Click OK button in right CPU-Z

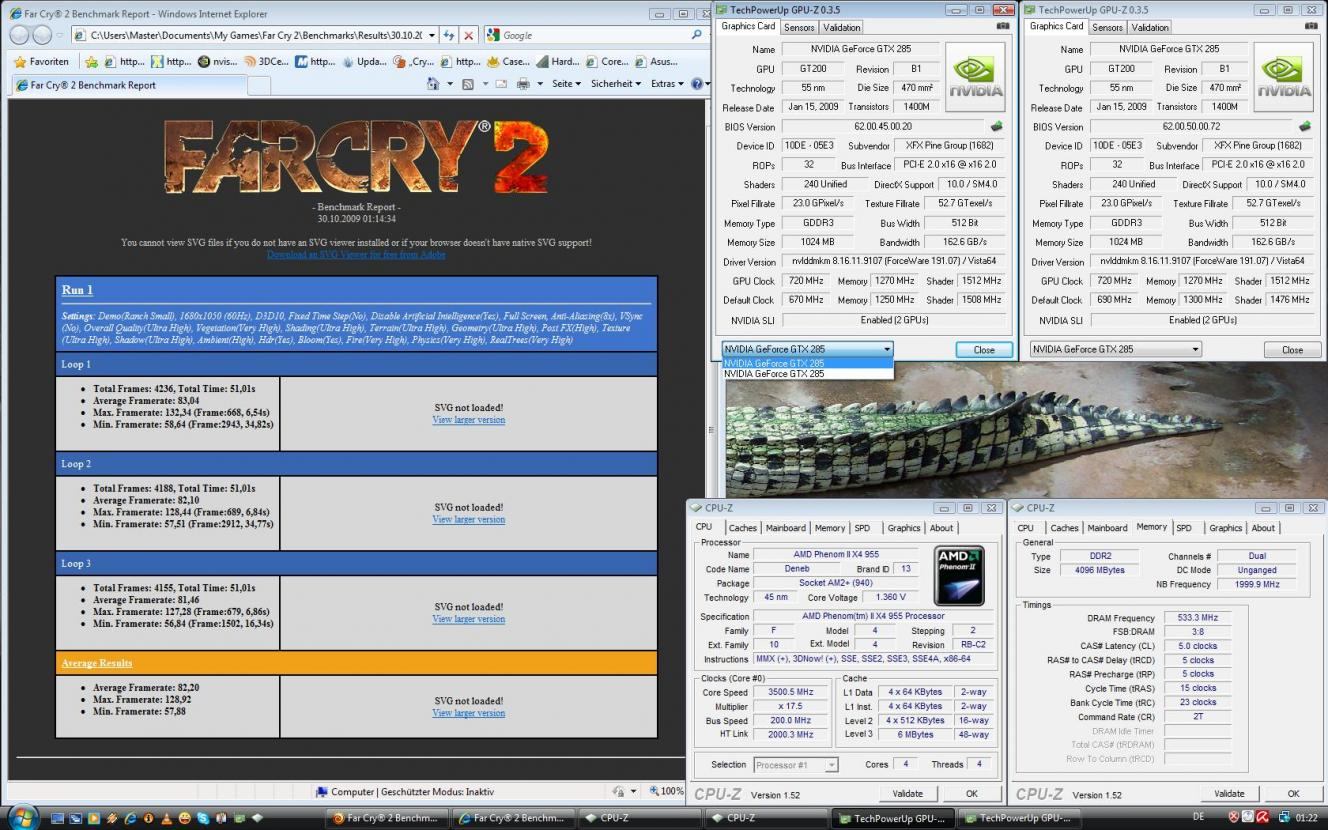click(x=1293, y=794)
